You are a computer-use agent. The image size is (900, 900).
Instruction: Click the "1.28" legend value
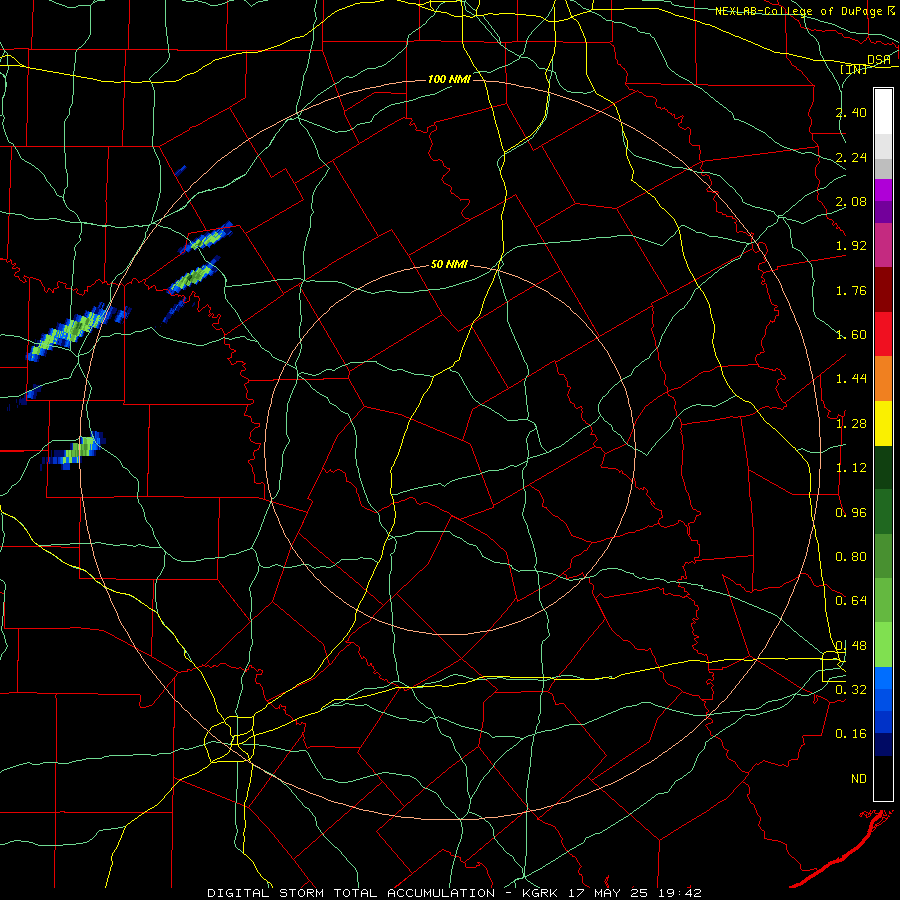(x=851, y=424)
